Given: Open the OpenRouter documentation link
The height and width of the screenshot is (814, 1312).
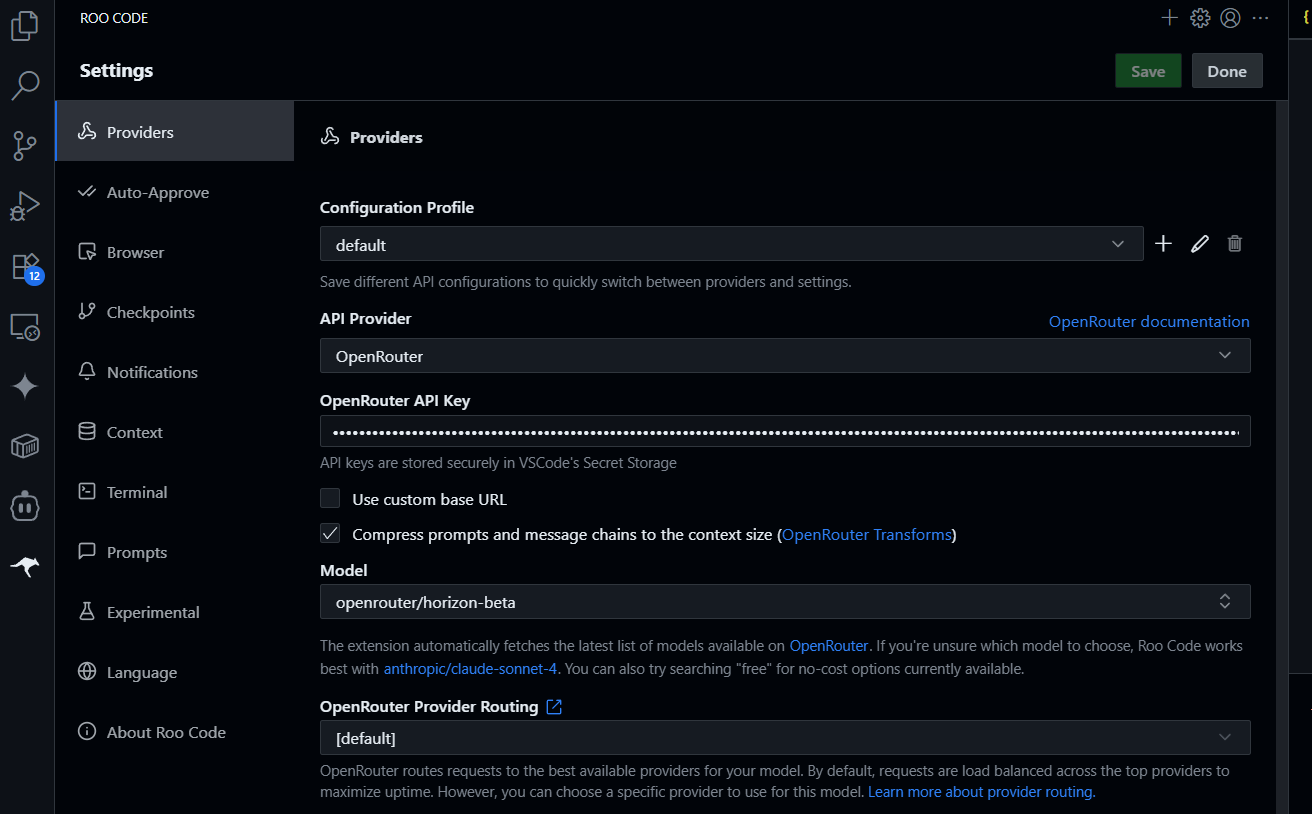Looking at the screenshot, I should 1149,321.
